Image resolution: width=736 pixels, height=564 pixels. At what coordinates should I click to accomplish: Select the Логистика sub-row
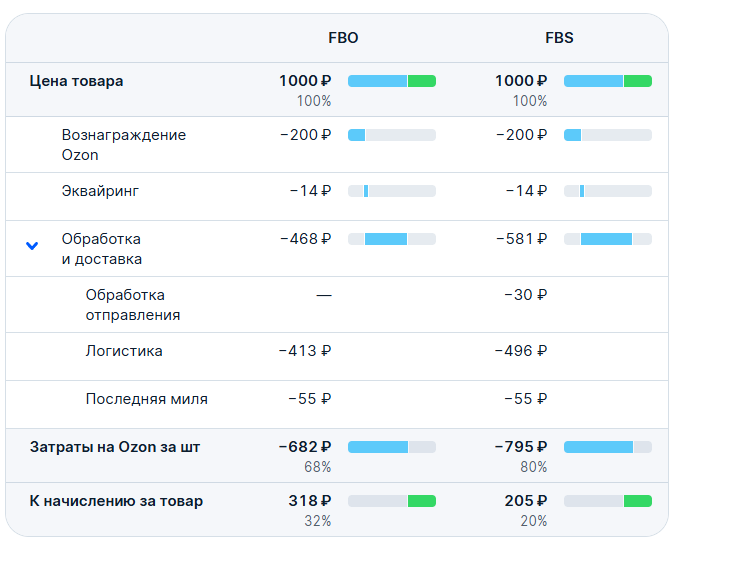[x=124, y=351]
